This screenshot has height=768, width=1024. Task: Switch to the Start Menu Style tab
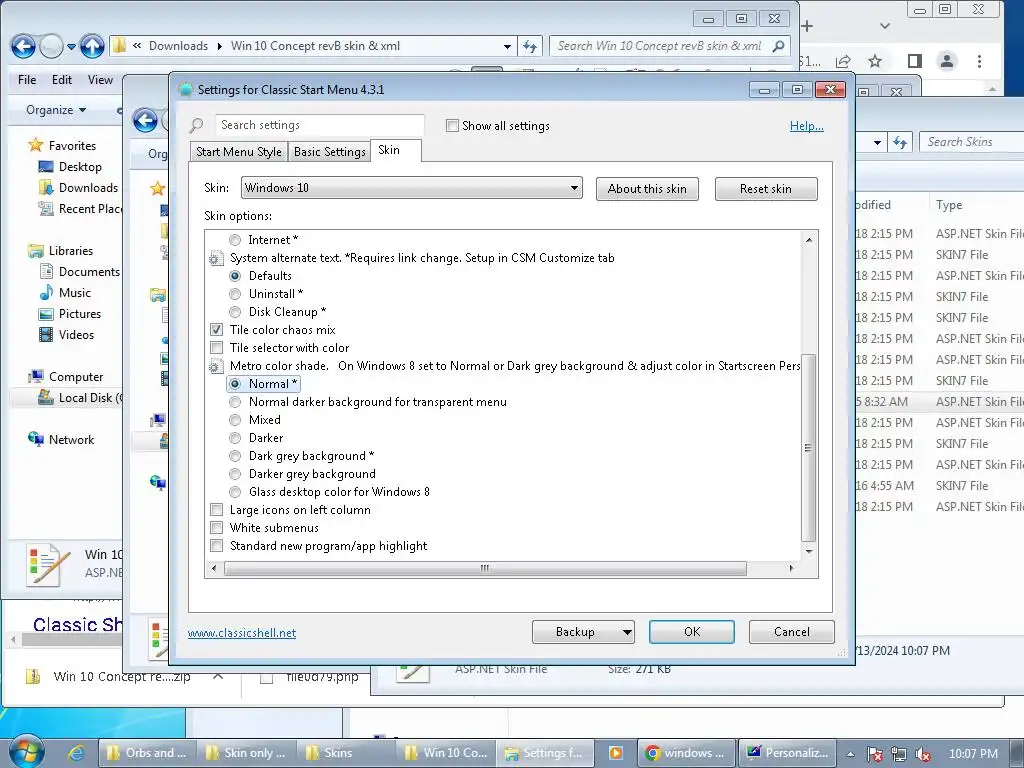(239, 152)
